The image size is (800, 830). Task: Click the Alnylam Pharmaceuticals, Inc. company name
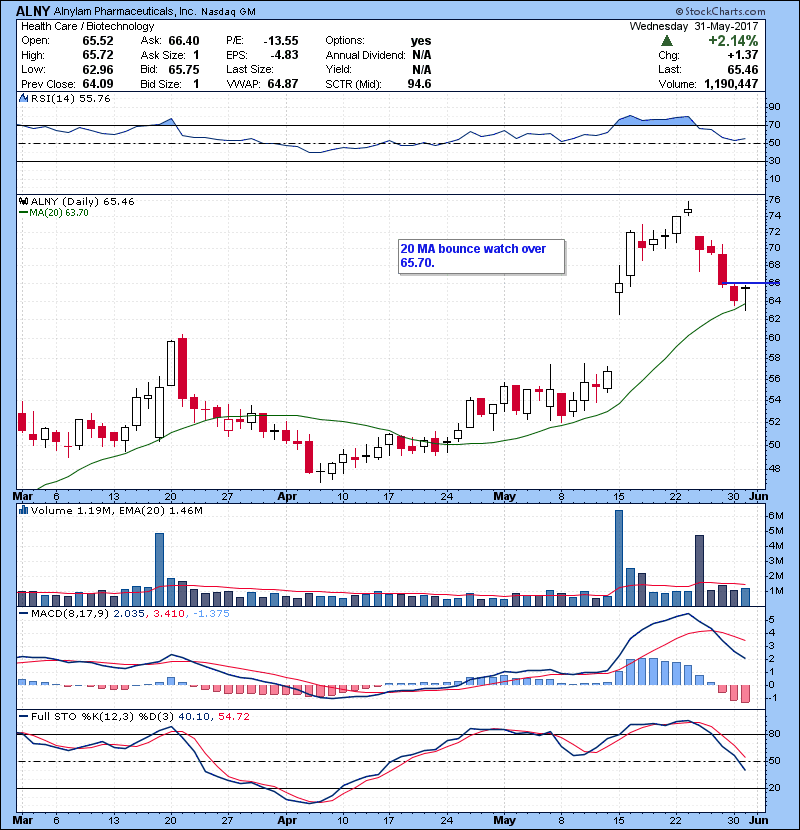pos(124,11)
